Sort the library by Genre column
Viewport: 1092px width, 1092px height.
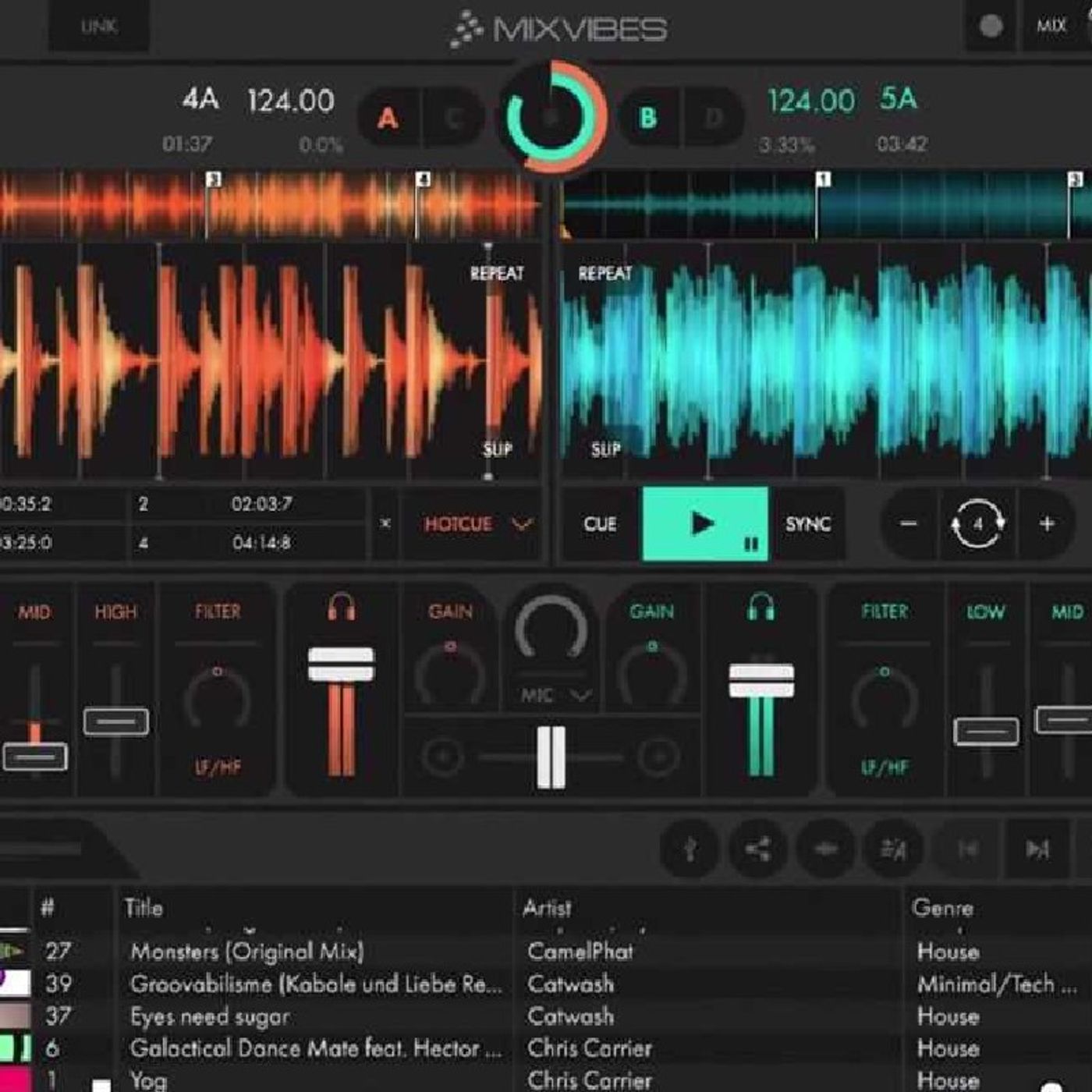(x=942, y=908)
